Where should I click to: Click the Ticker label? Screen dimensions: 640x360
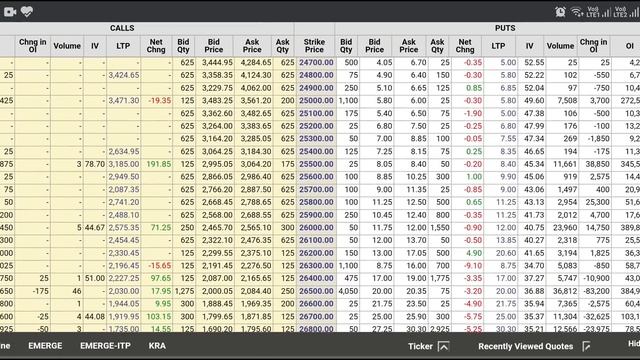click(x=420, y=346)
